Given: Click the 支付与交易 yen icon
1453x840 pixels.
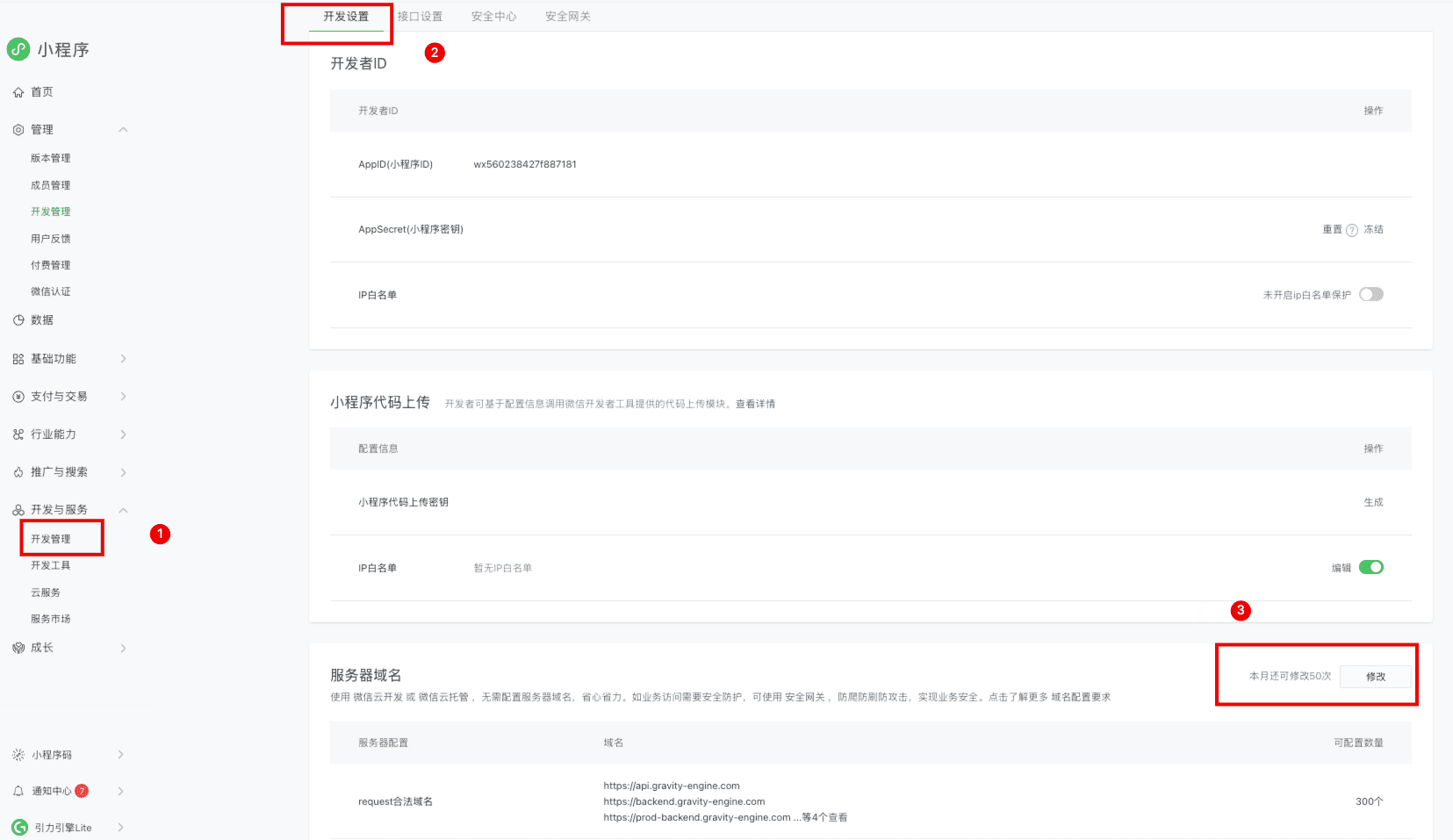Looking at the screenshot, I should point(18,397).
